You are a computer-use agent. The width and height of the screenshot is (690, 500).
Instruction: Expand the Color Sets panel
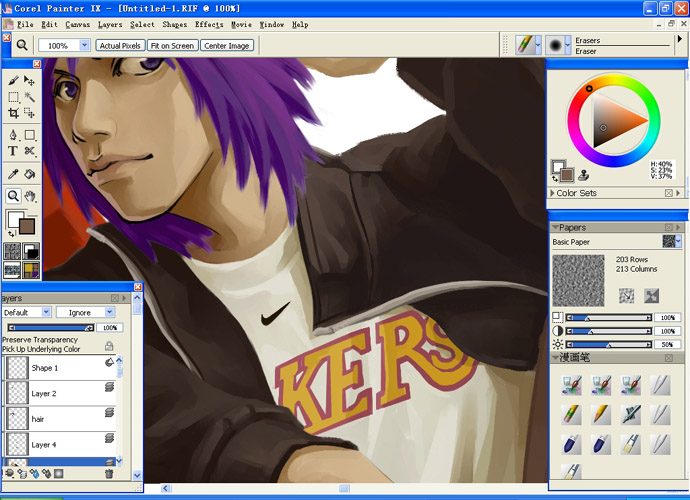click(552, 193)
